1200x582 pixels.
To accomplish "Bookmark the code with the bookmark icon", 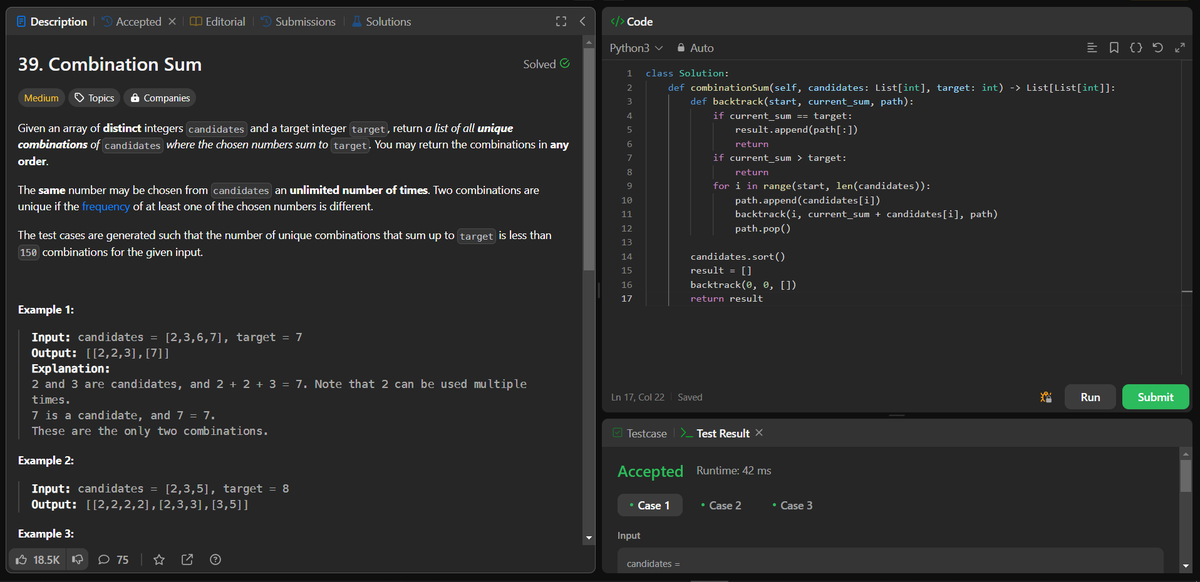I will pyautogui.click(x=1114, y=48).
